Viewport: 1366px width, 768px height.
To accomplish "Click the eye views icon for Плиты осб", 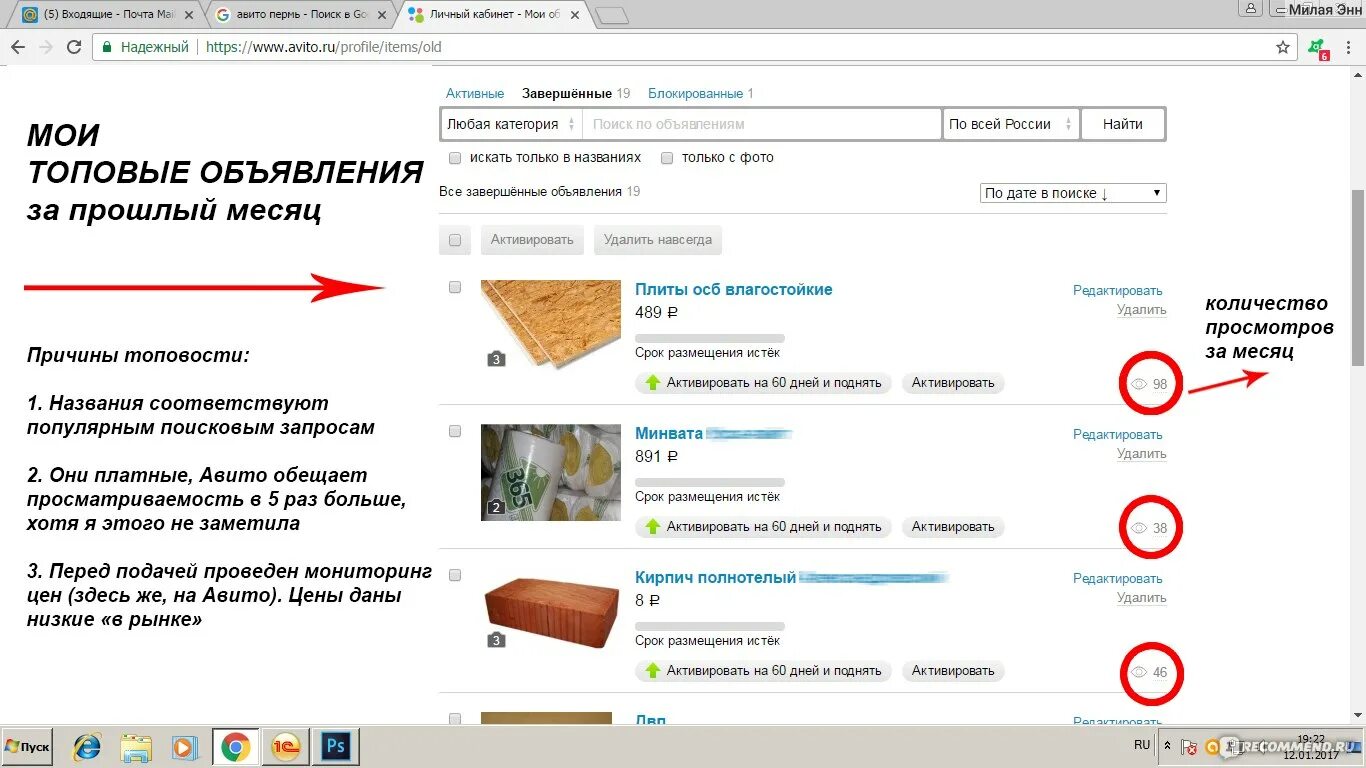I will pyautogui.click(x=1138, y=384).
